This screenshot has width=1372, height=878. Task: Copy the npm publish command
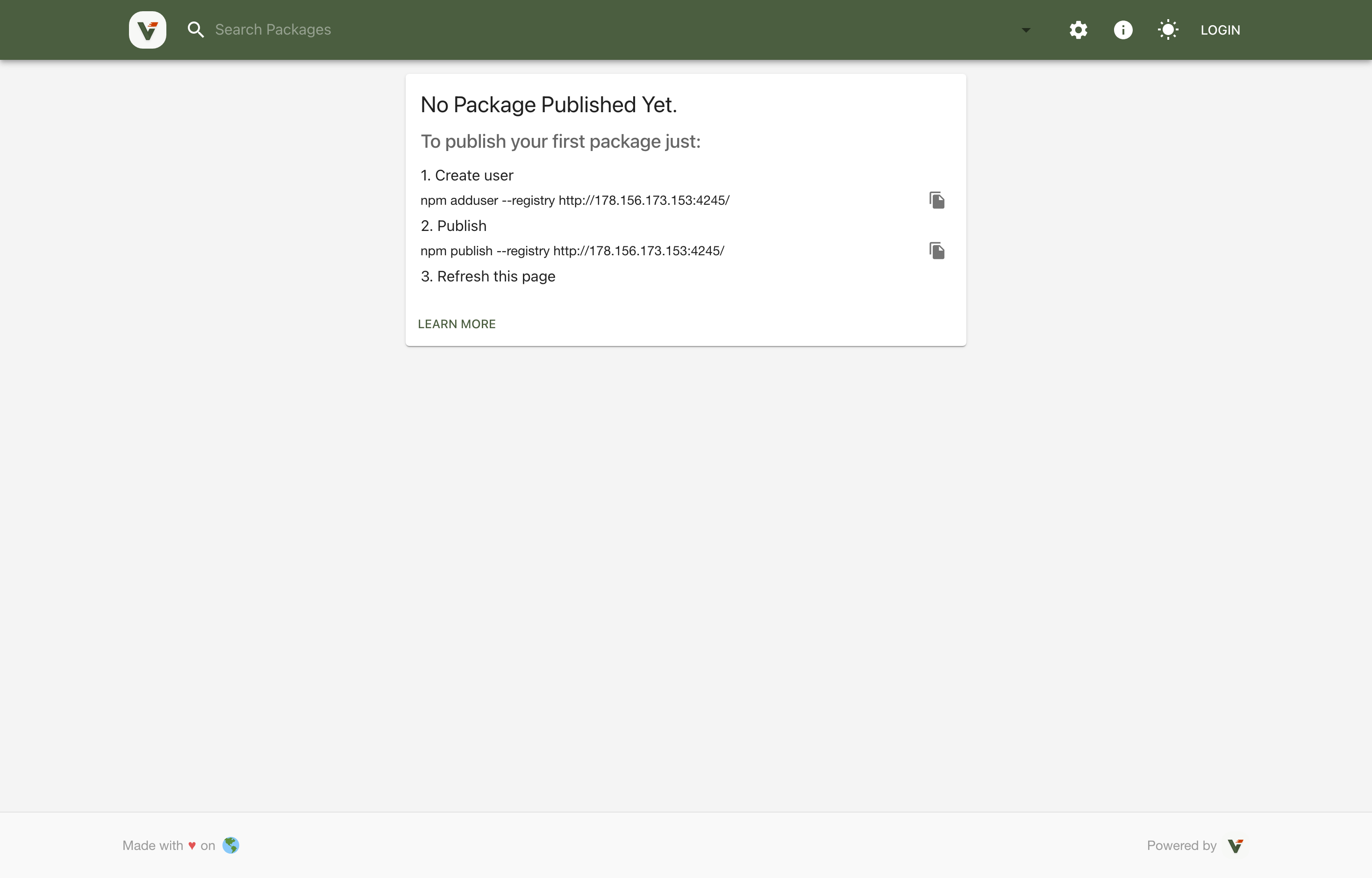click(936, 251)
